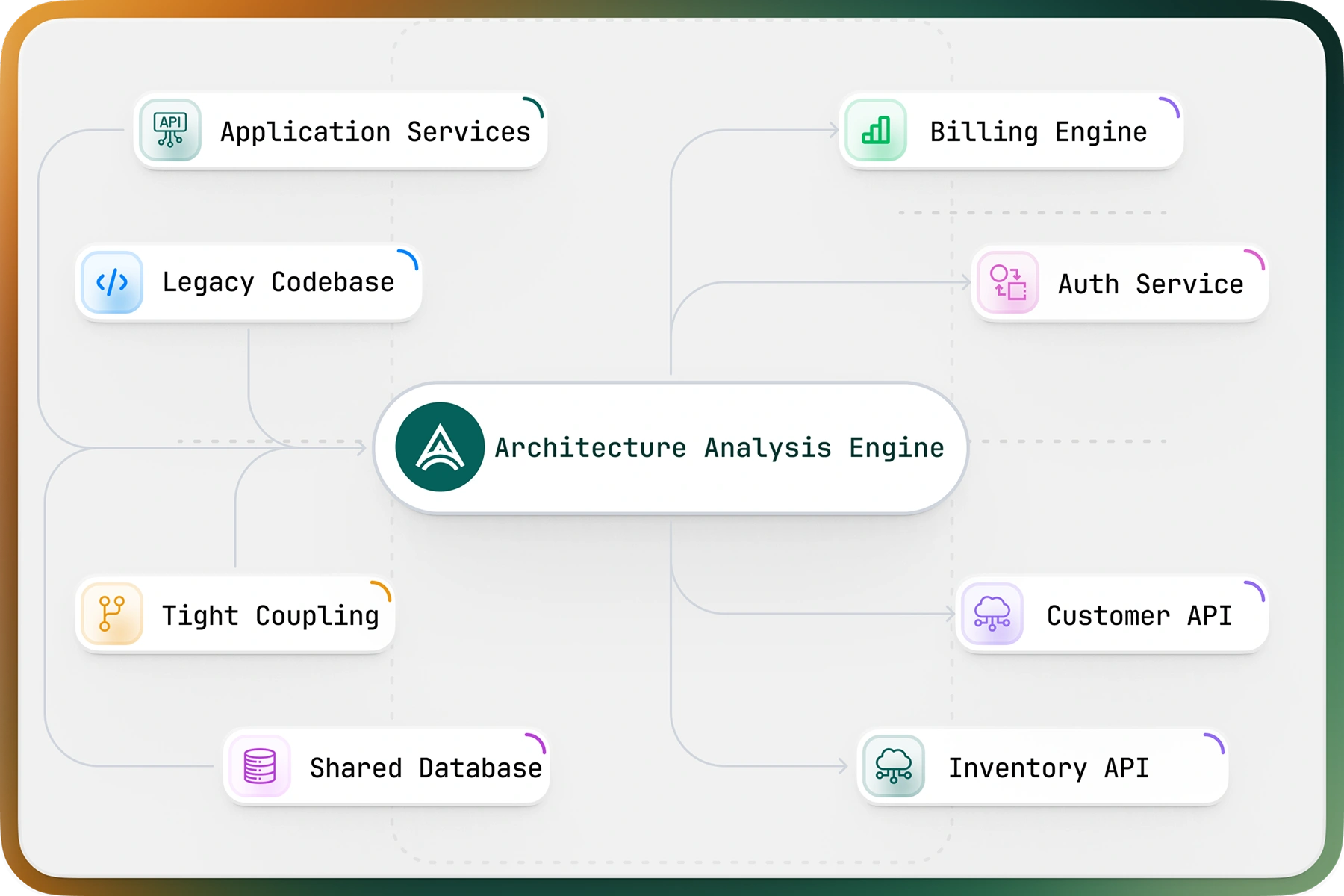
Task: Click the Legacy Codebase code brackets icon
Action: 112,282
